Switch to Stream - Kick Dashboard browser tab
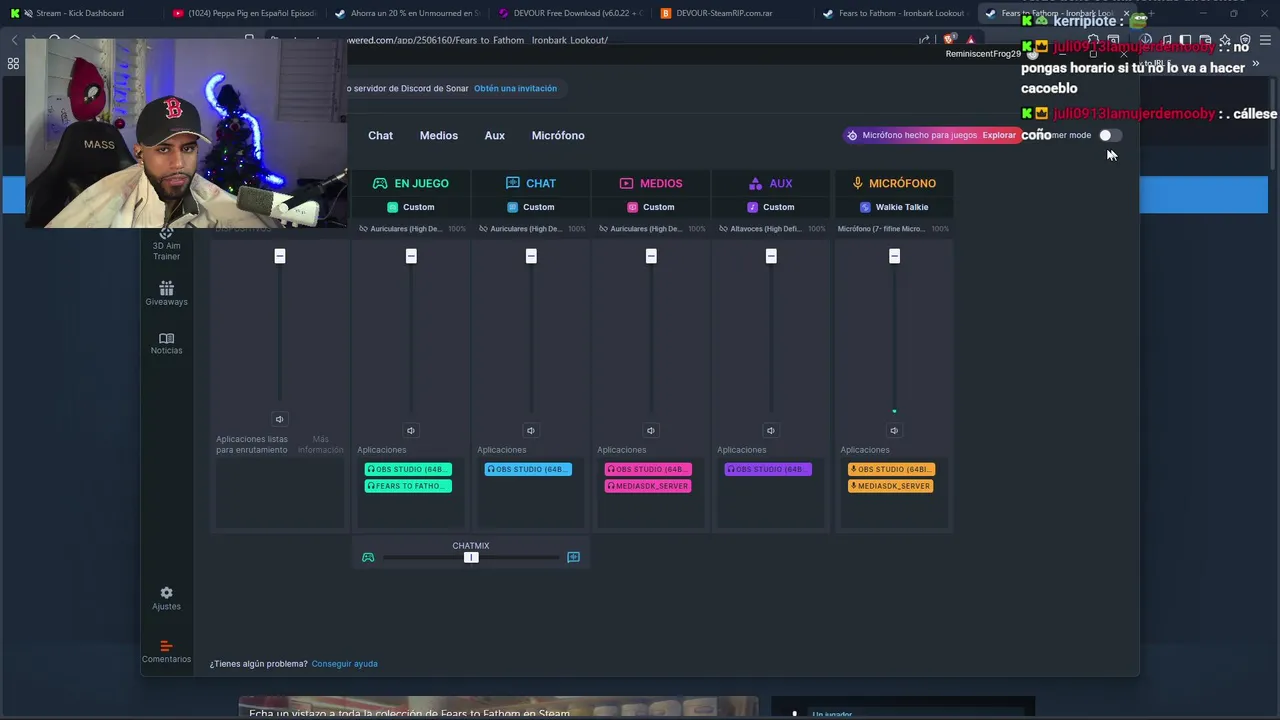Screen dimensions: 1280x720 pyautogui.click(x=80, y=13)
